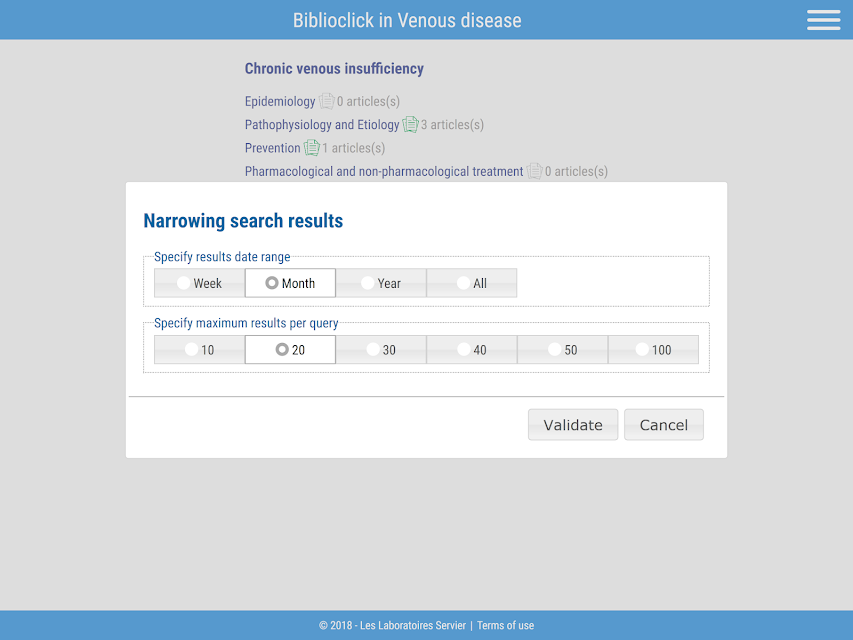Click the Epidemiology articles document icon
Image resolution: width=853 pixels, height=640 pixels.
326,101
